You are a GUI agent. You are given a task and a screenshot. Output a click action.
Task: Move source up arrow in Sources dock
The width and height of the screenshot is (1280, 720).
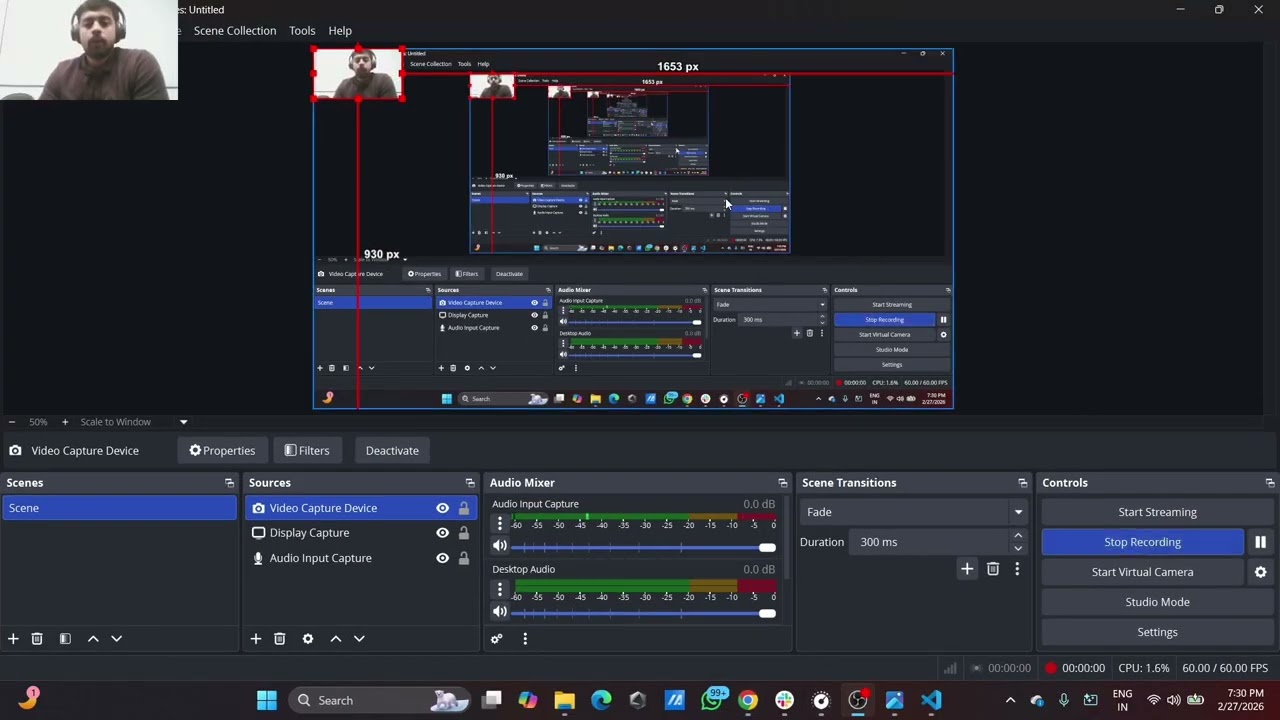[336, 639]
